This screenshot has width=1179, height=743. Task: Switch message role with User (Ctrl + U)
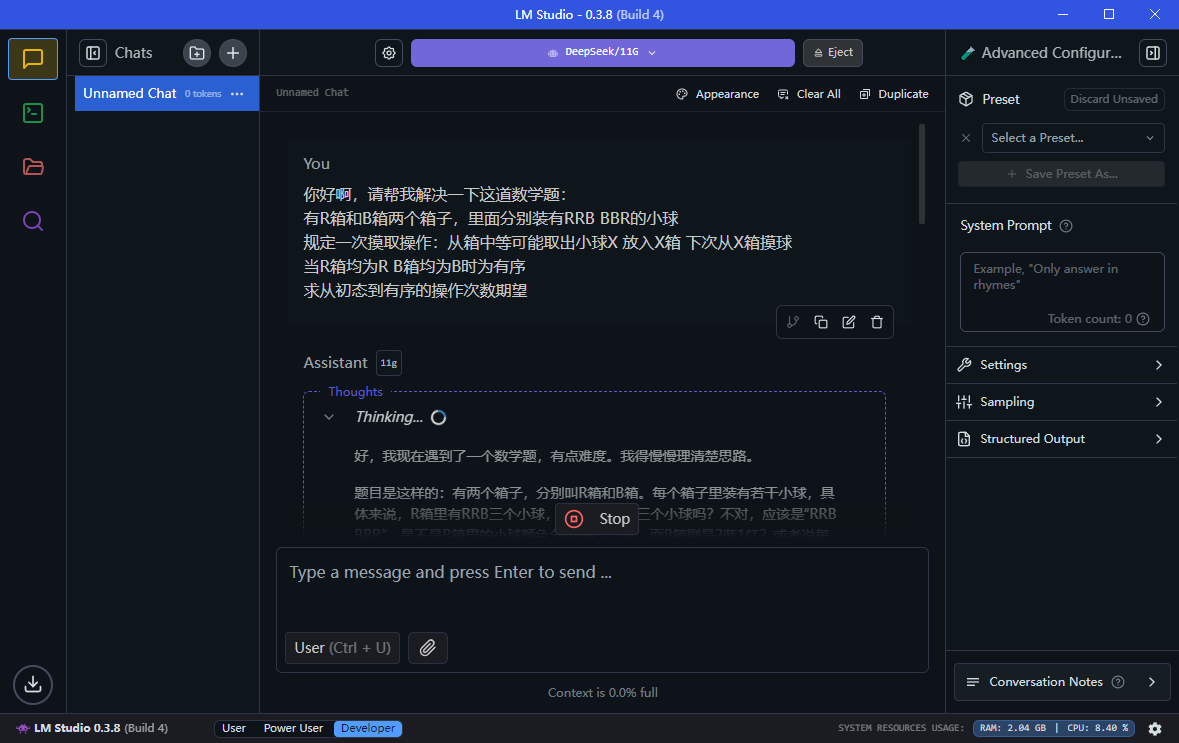pyautogui.click(x=342, y=647)
